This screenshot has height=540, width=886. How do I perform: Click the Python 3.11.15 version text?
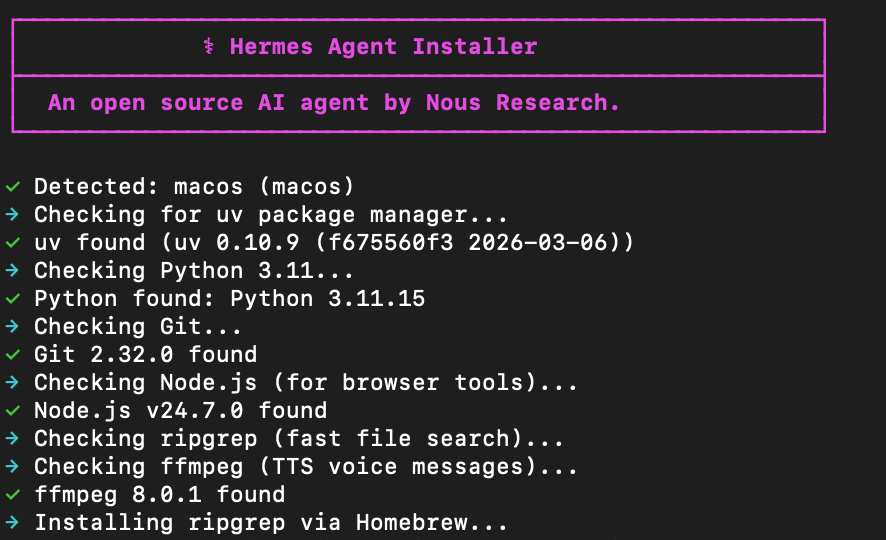(328, 299)
